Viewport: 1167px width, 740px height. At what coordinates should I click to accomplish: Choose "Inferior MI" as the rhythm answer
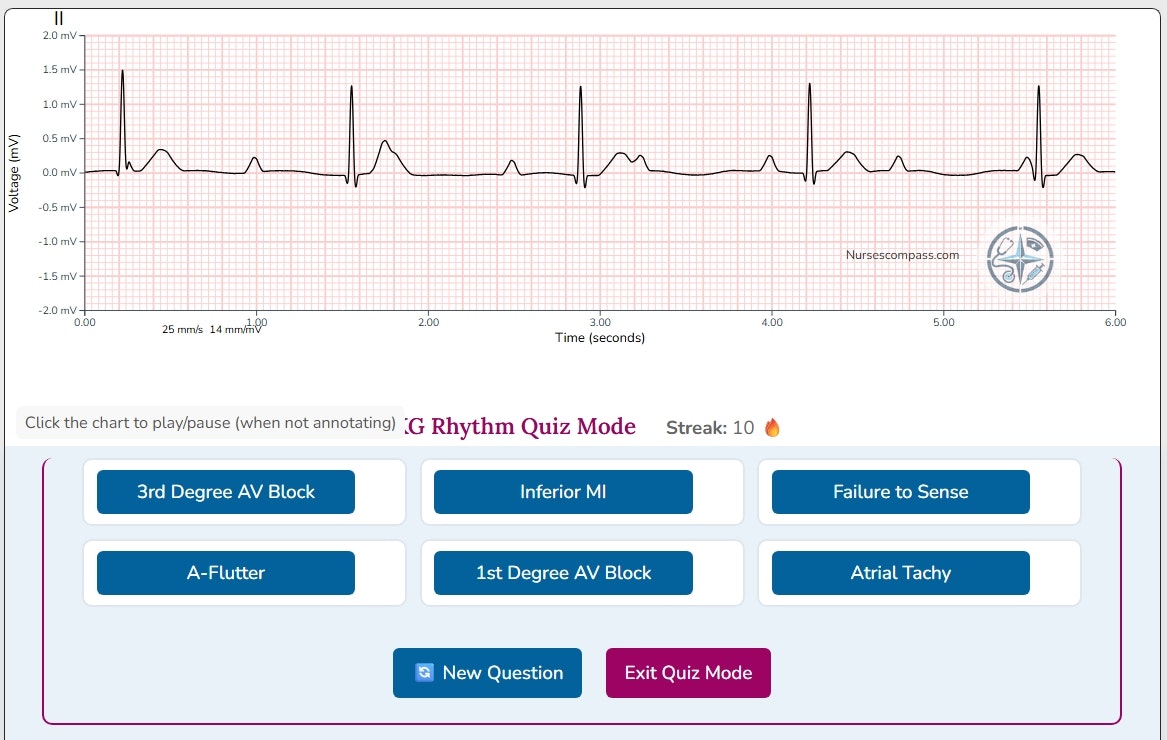click(562, 492)
